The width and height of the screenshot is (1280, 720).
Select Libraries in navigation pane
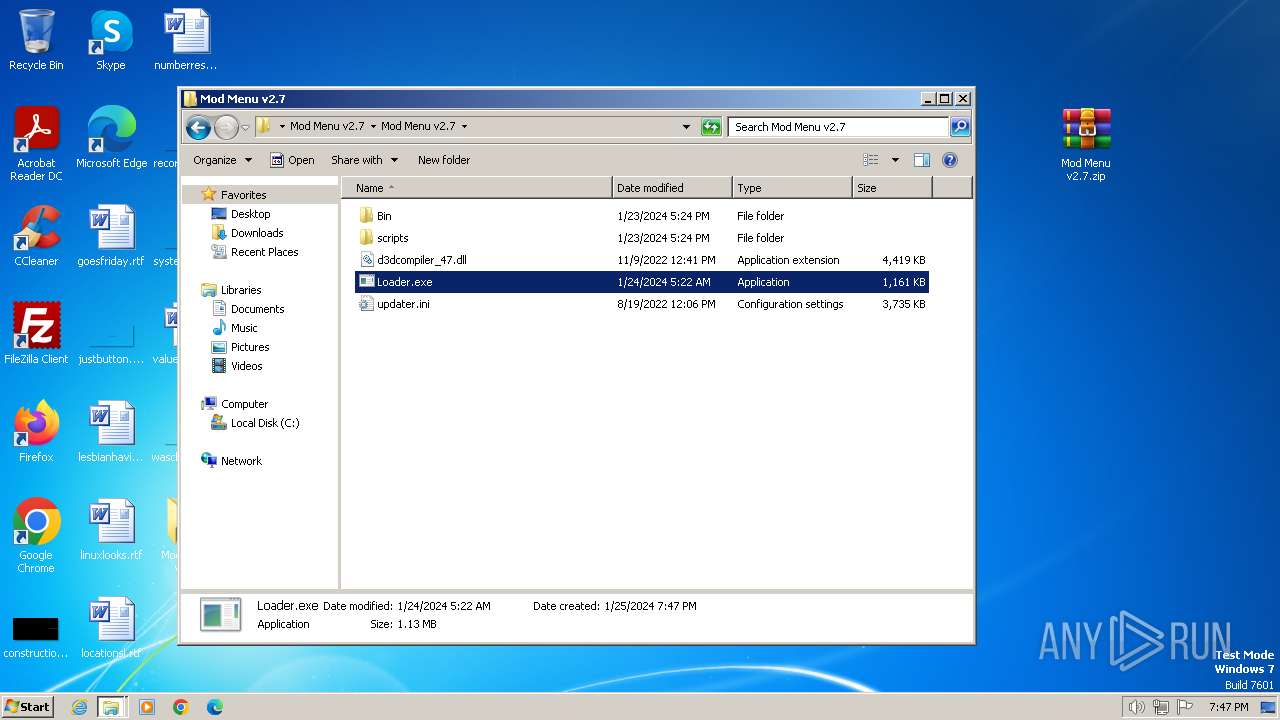[x=241, y=290]
